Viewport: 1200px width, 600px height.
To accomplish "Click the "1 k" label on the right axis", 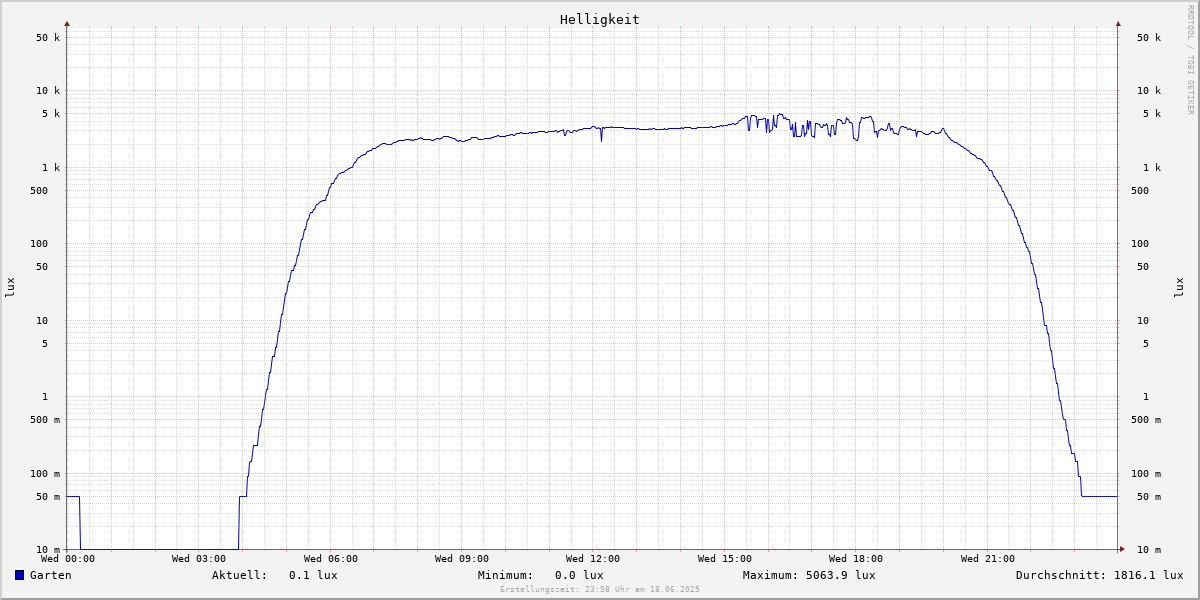I will click(1152, 167).
